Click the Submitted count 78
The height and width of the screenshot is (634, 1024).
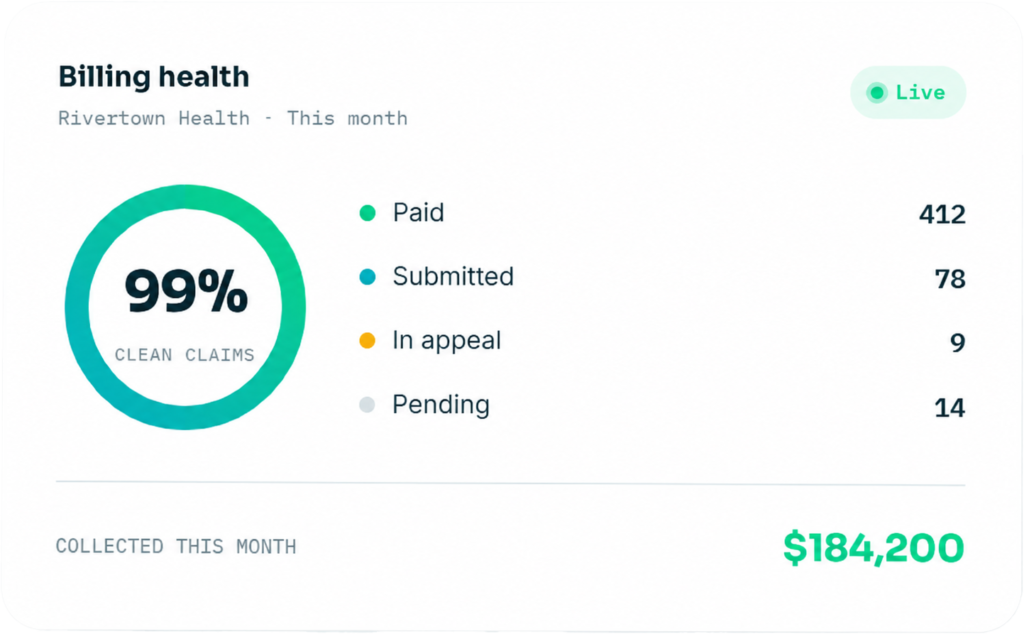pyautogui.click(x=950, y=279)
